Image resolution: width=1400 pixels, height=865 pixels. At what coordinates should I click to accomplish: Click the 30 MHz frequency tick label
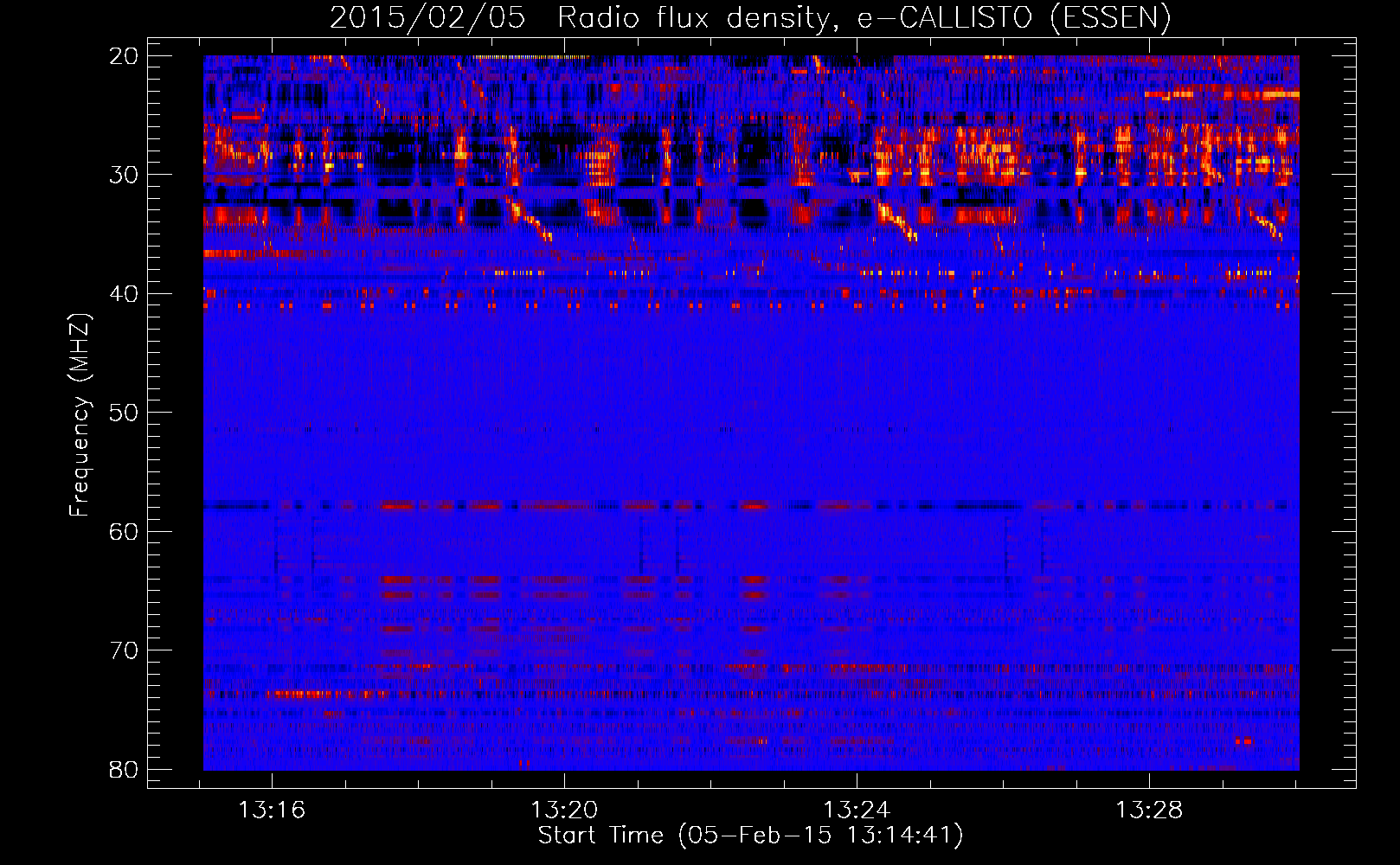125,175
